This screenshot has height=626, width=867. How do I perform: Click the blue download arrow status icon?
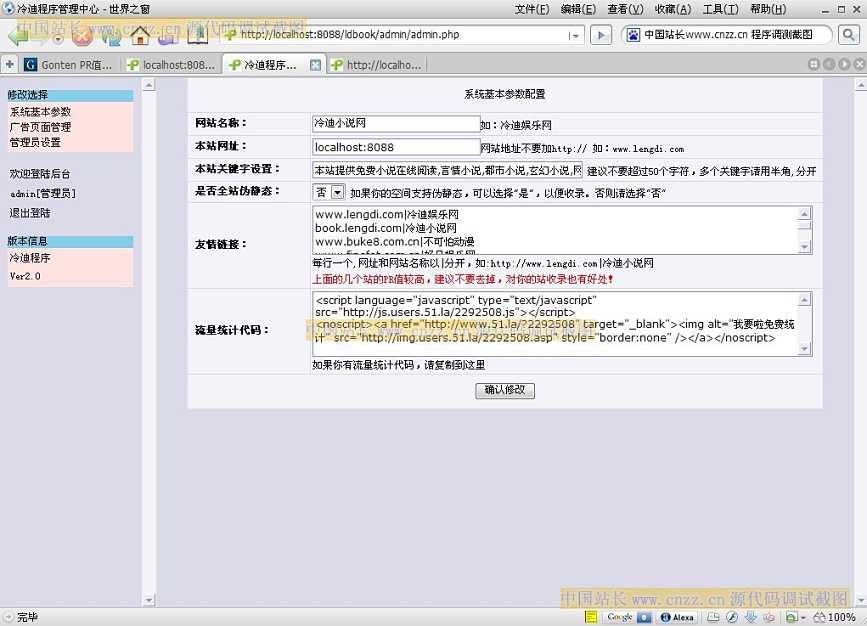[751, 617]
